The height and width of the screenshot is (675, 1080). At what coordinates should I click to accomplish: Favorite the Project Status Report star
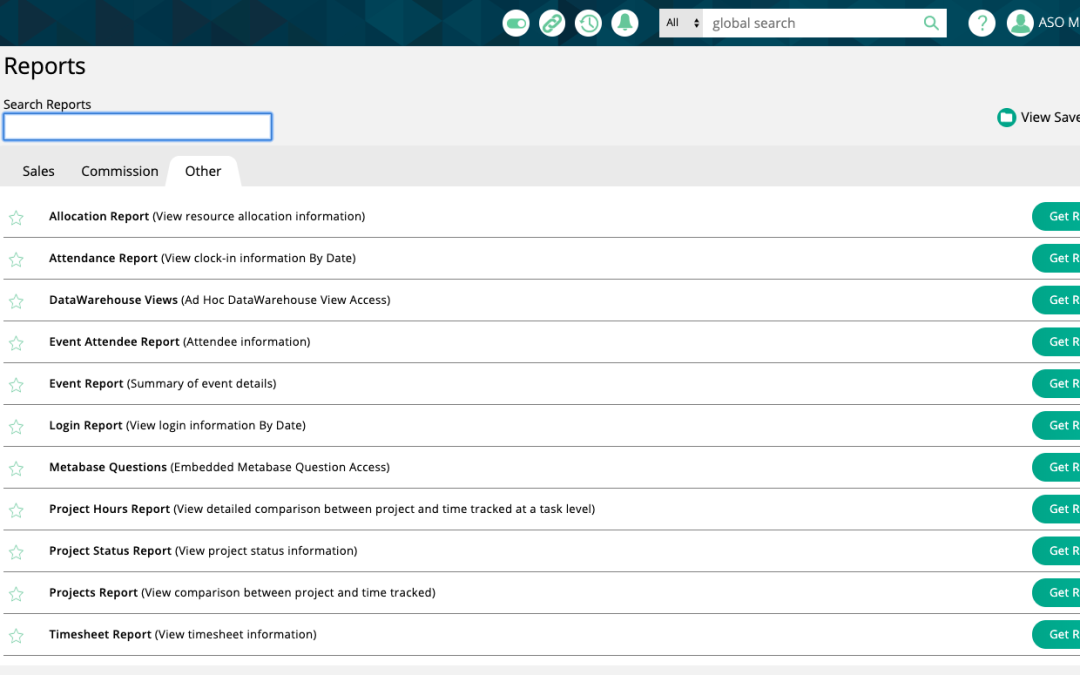(x=17, y=552)
